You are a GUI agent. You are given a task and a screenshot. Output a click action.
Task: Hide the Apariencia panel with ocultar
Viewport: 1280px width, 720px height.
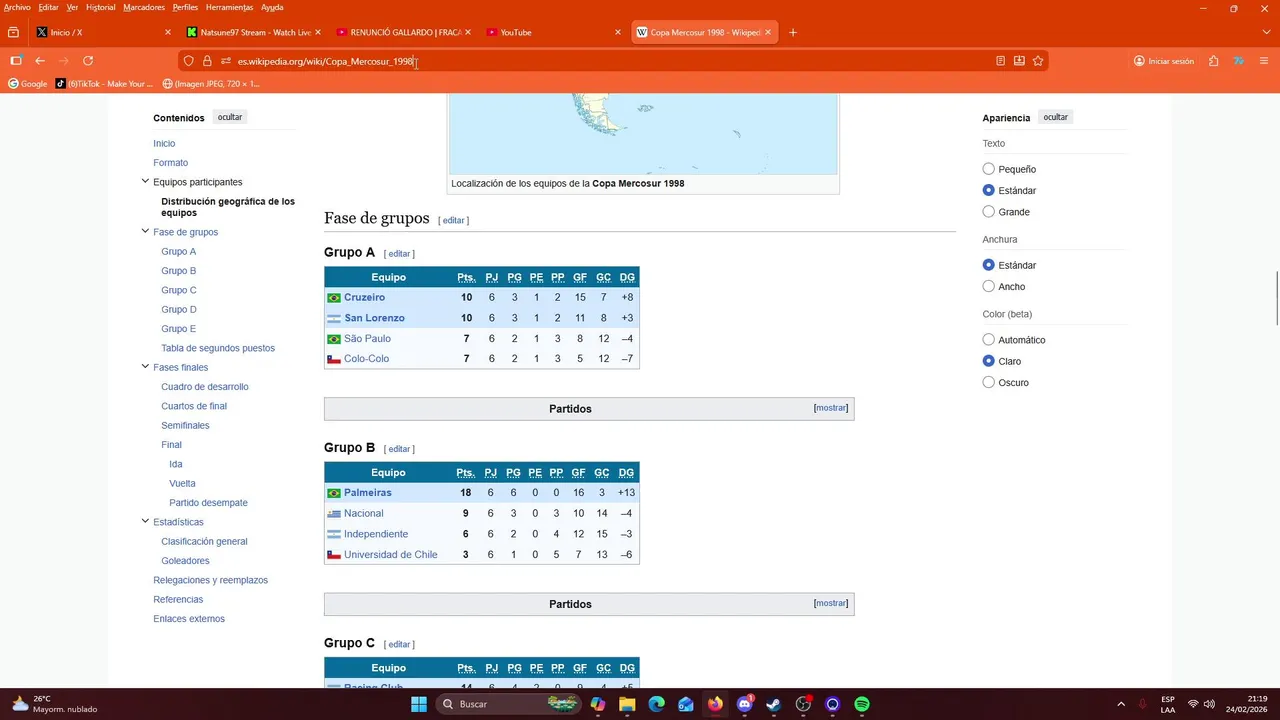[x=1056, y=117]
